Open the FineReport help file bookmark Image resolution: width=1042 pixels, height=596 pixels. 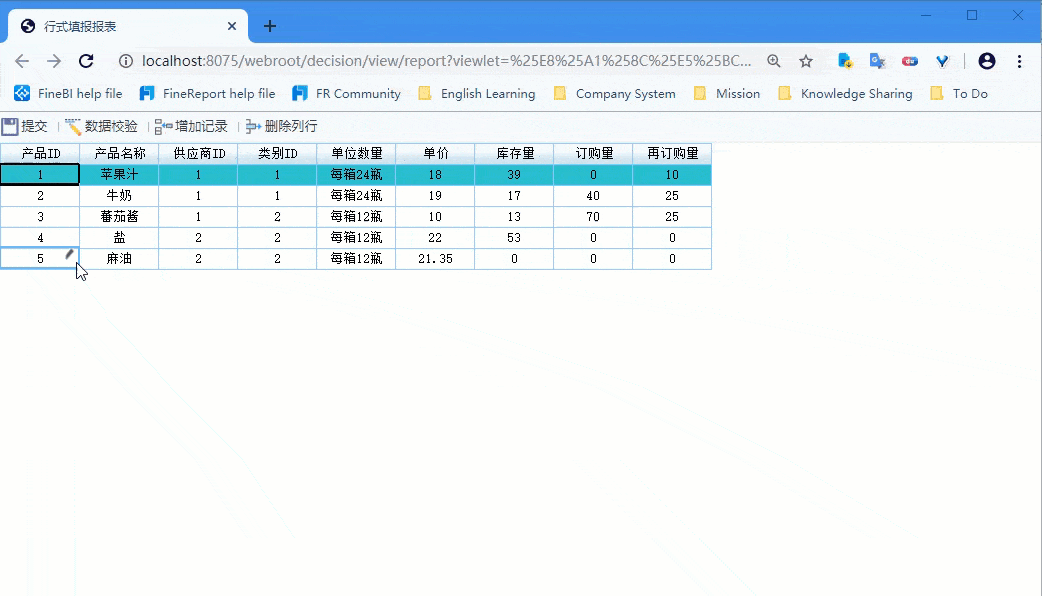tap(207, 93)
